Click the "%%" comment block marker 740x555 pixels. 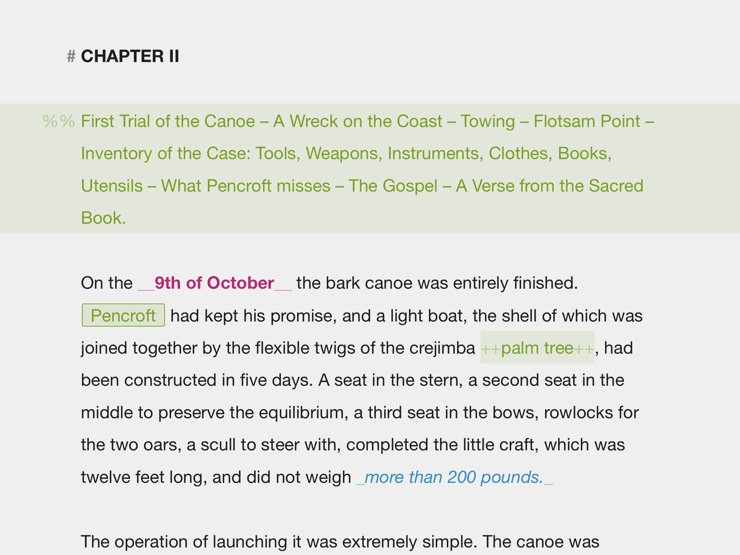pos(59,122)
